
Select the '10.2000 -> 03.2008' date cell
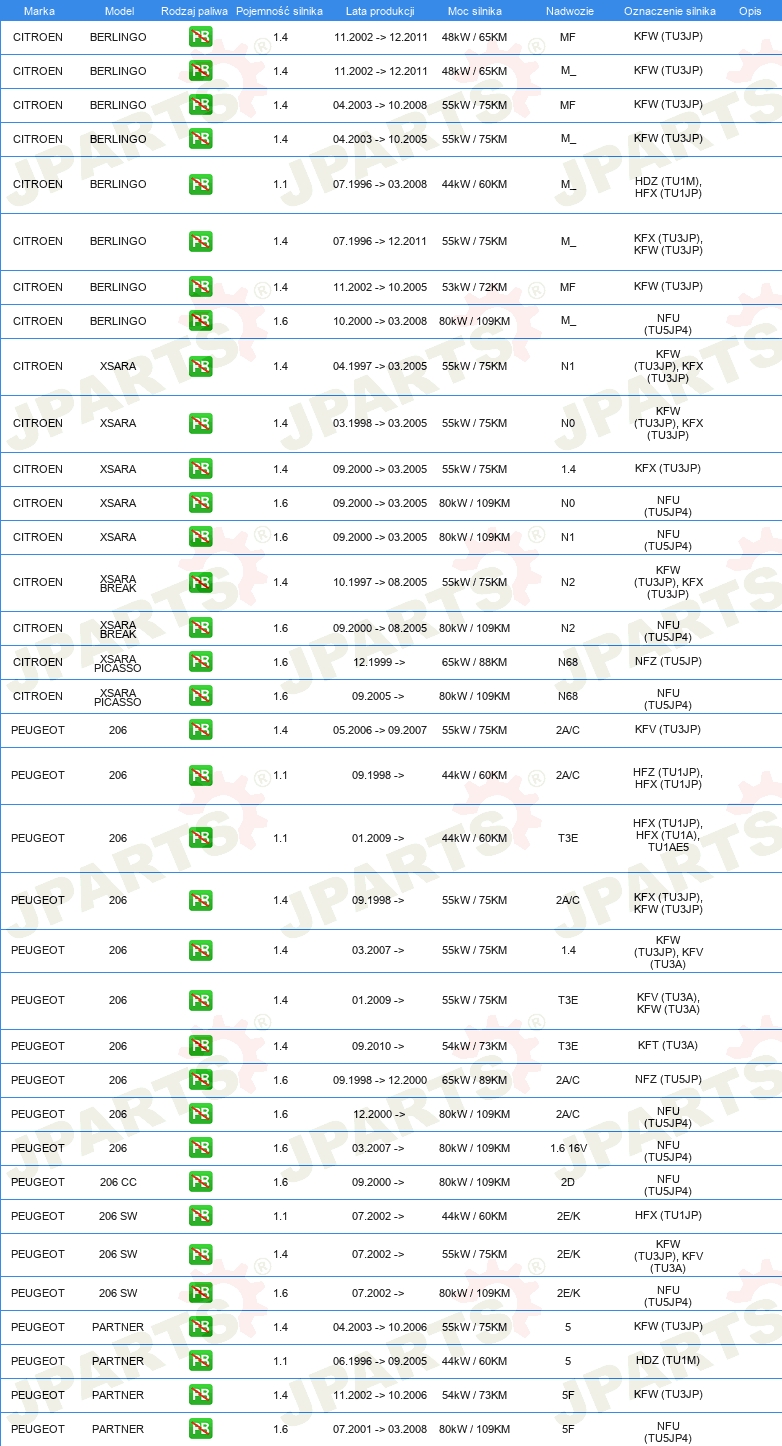(x=380, y=321)
